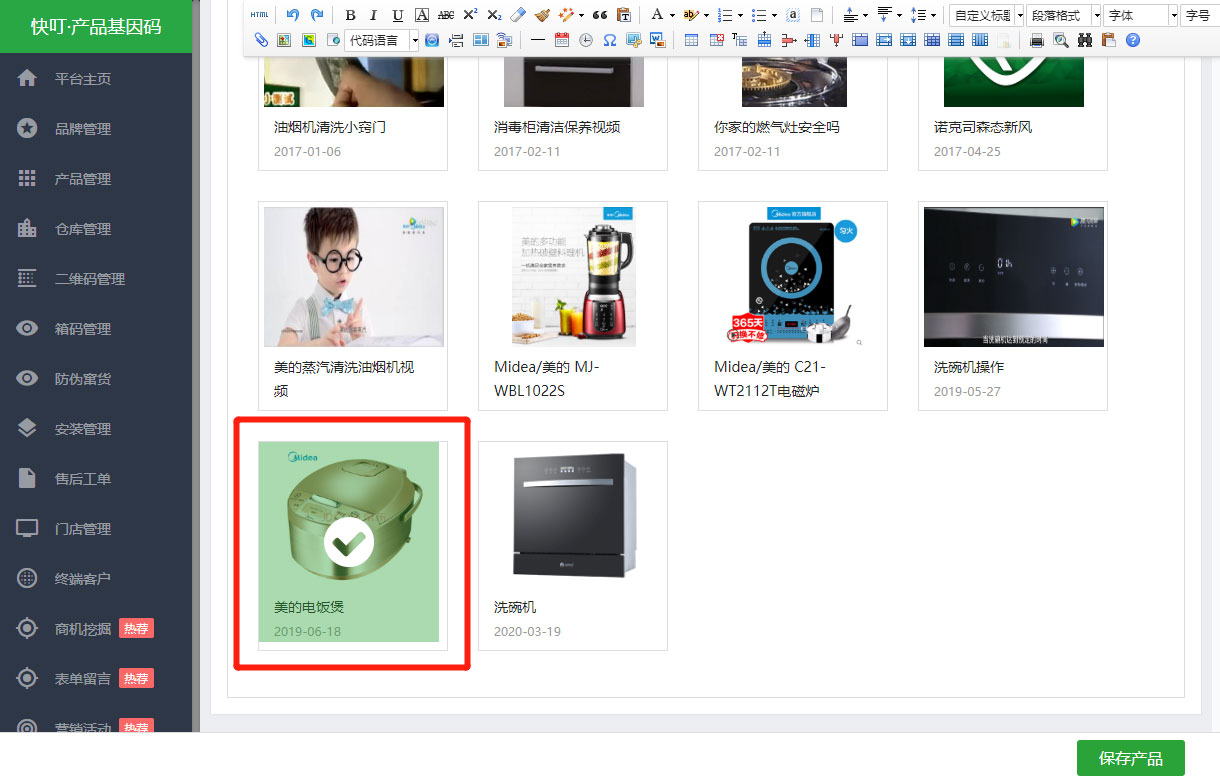
Task: Click the magnifier preview icon
Action: tap(1061, 40)
